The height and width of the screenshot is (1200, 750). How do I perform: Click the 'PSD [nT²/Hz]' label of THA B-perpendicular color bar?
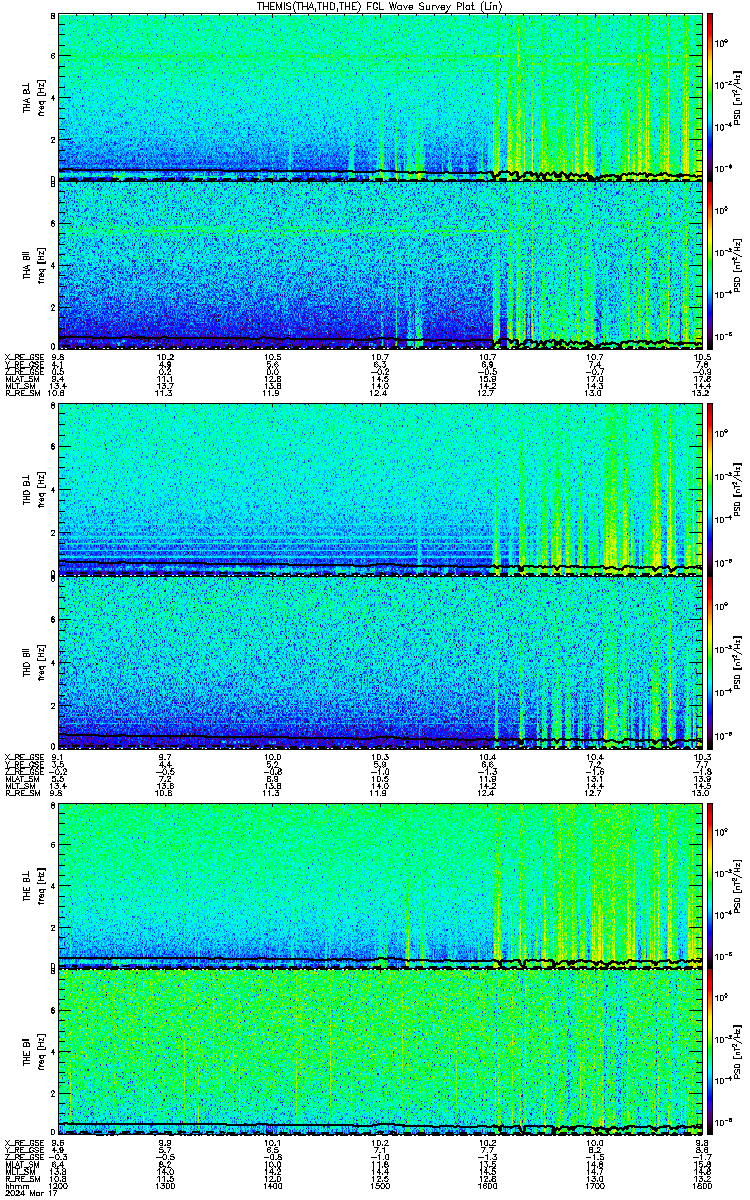738,97
